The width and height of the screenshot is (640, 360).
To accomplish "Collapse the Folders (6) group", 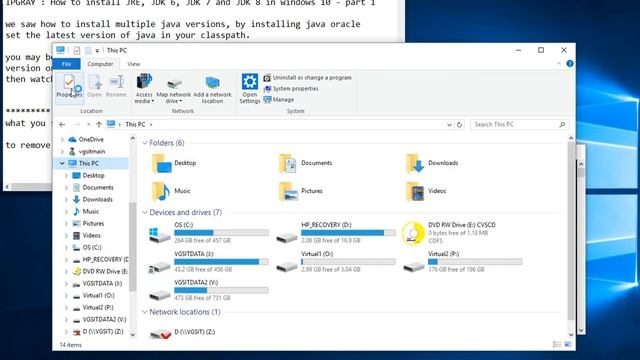I will [144, 143].
